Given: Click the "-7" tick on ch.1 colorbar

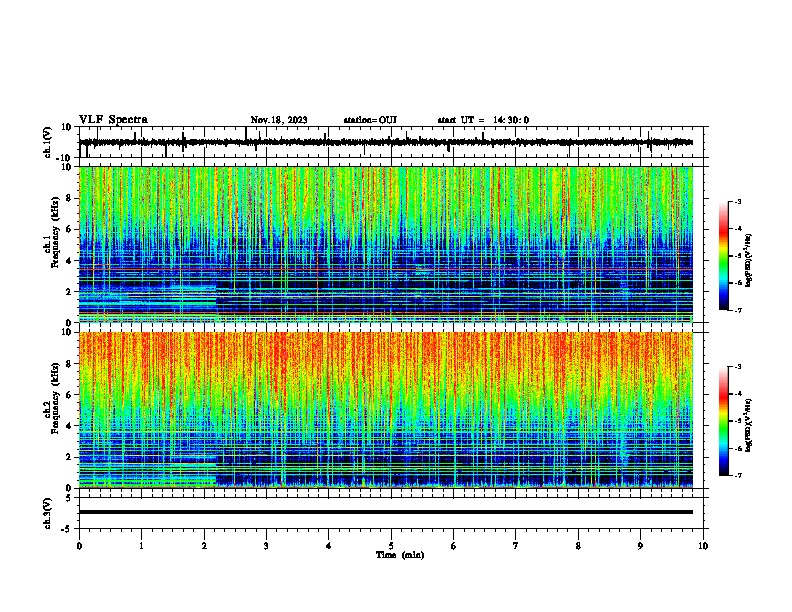Looking at the screenshot, I should (x=737, y=310).
